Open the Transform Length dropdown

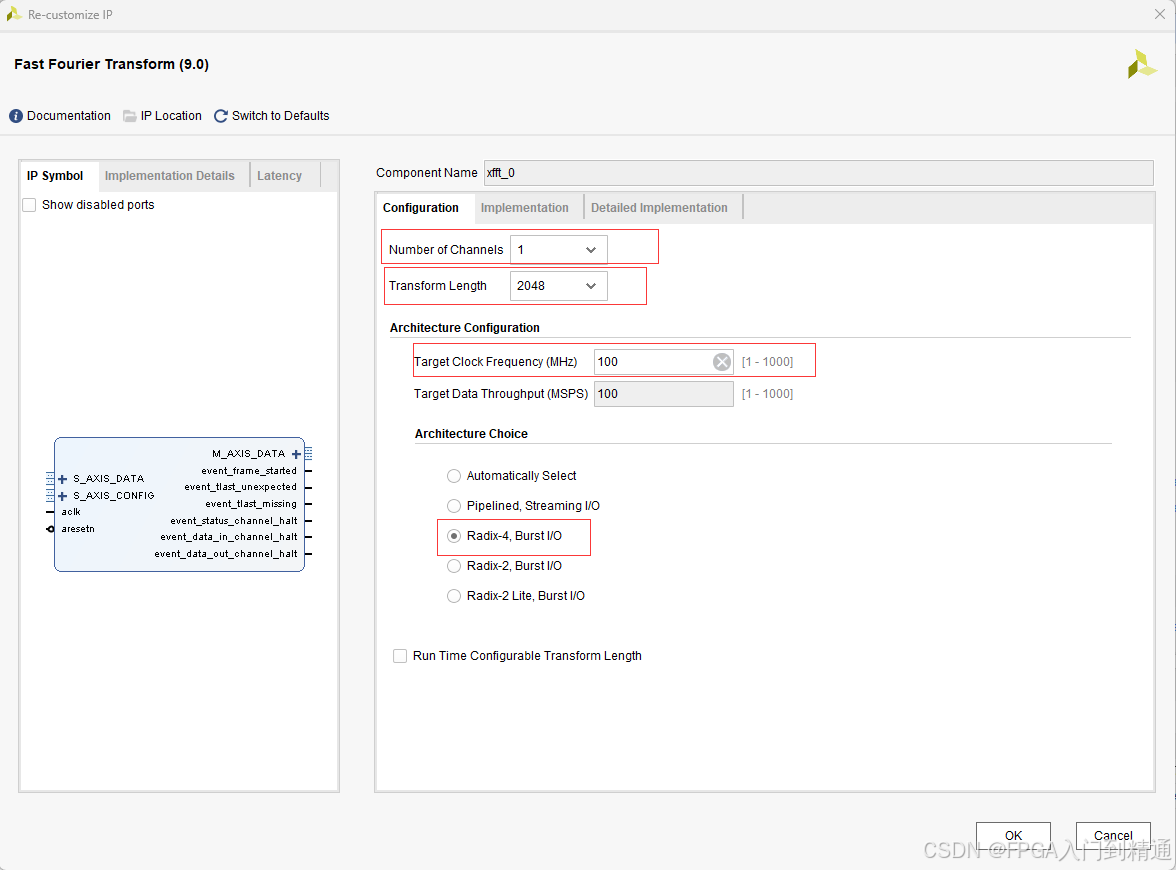click(559, 286)
